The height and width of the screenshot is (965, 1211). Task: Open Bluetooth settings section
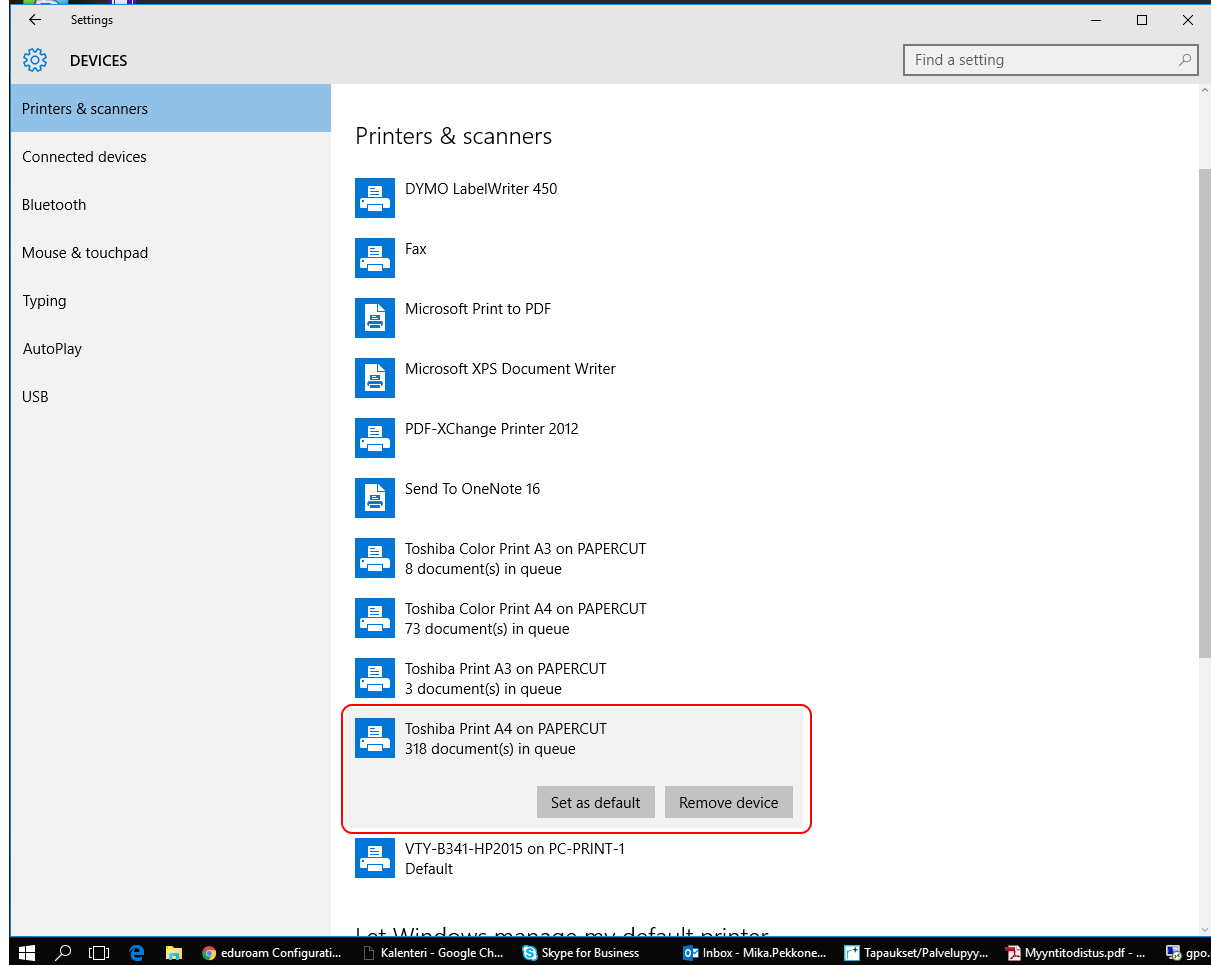pyautogui.click(x=171, y=204)
